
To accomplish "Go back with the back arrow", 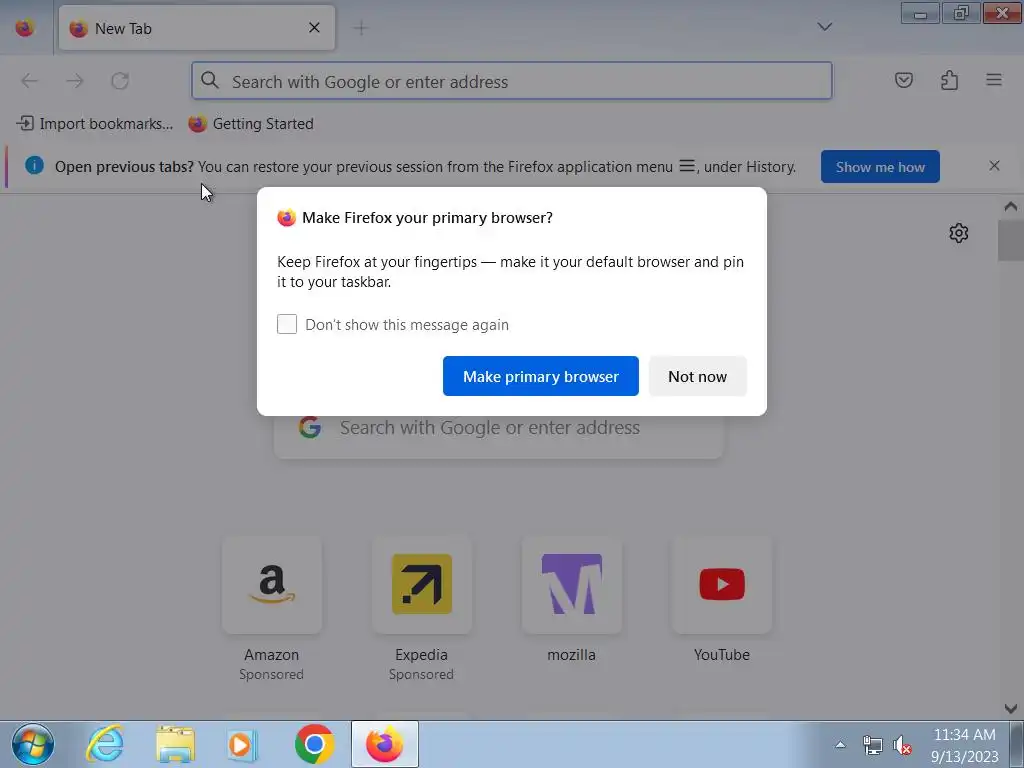I will point(29,81).
